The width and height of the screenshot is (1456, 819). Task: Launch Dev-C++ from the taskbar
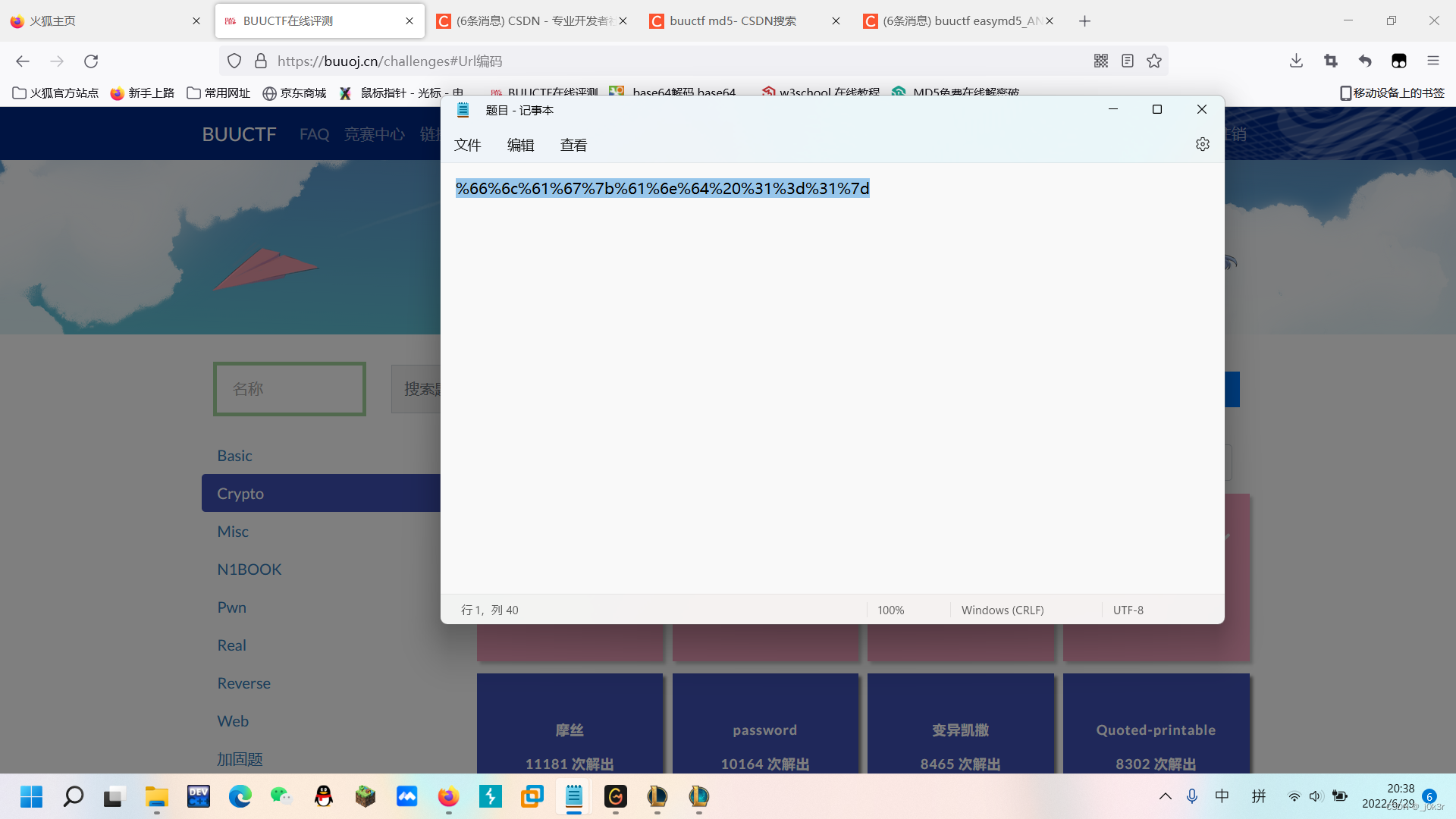198,797
